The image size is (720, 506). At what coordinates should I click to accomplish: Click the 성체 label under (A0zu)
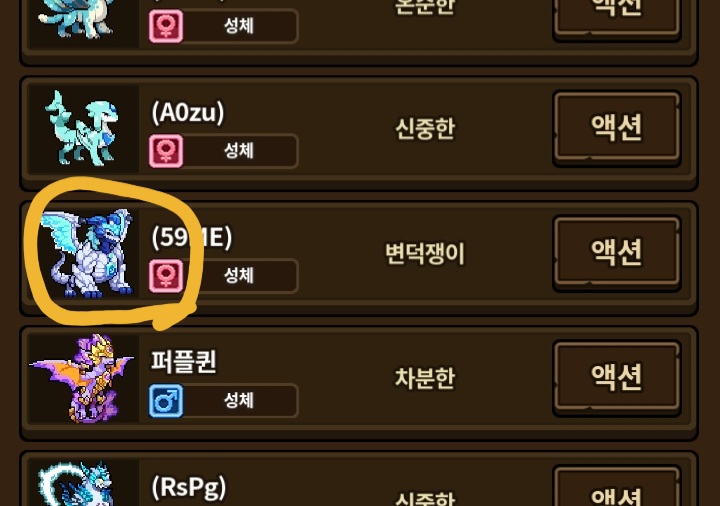[x=239, y=151]
